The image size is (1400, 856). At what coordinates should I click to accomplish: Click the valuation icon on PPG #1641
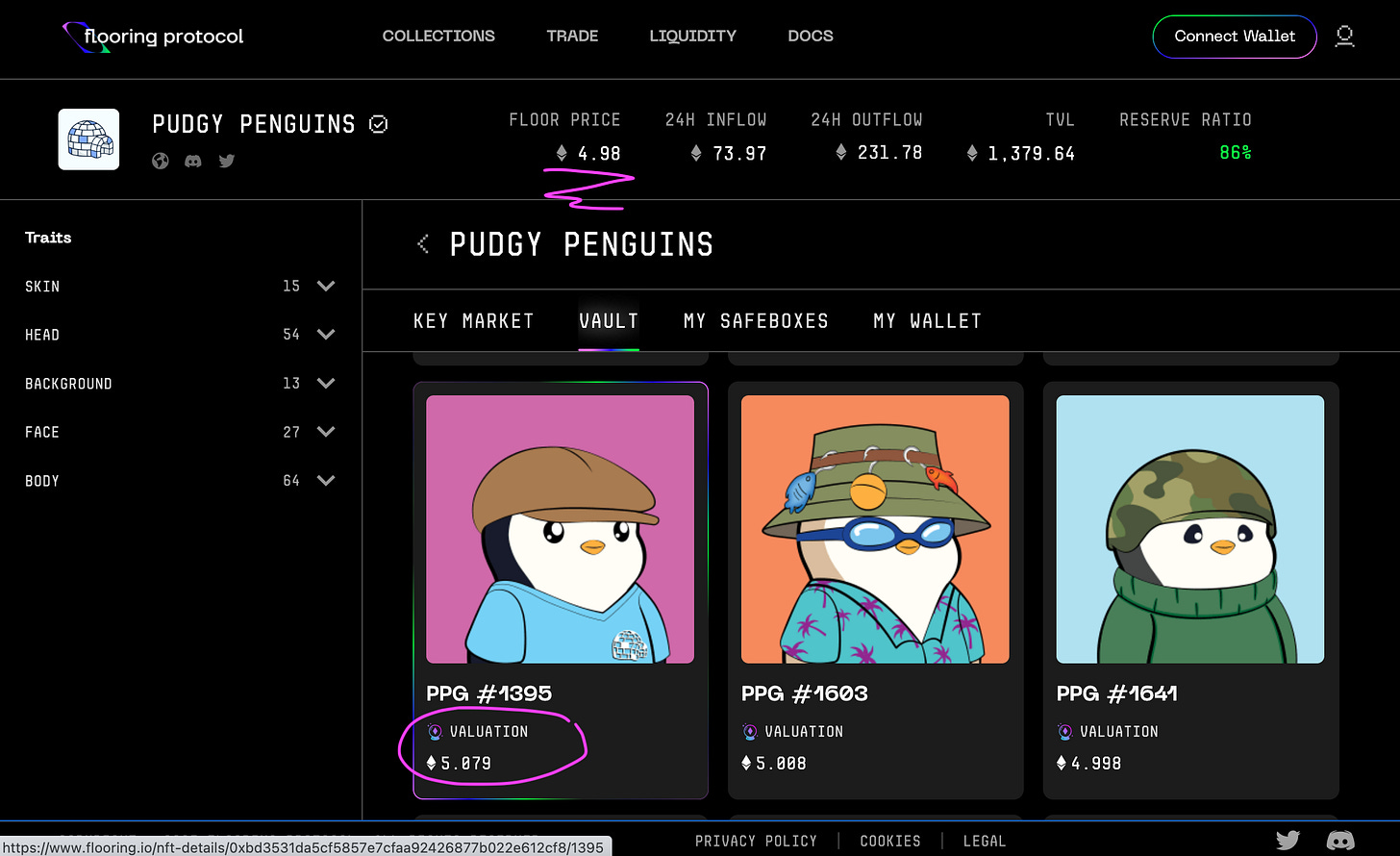(1064, 732)
